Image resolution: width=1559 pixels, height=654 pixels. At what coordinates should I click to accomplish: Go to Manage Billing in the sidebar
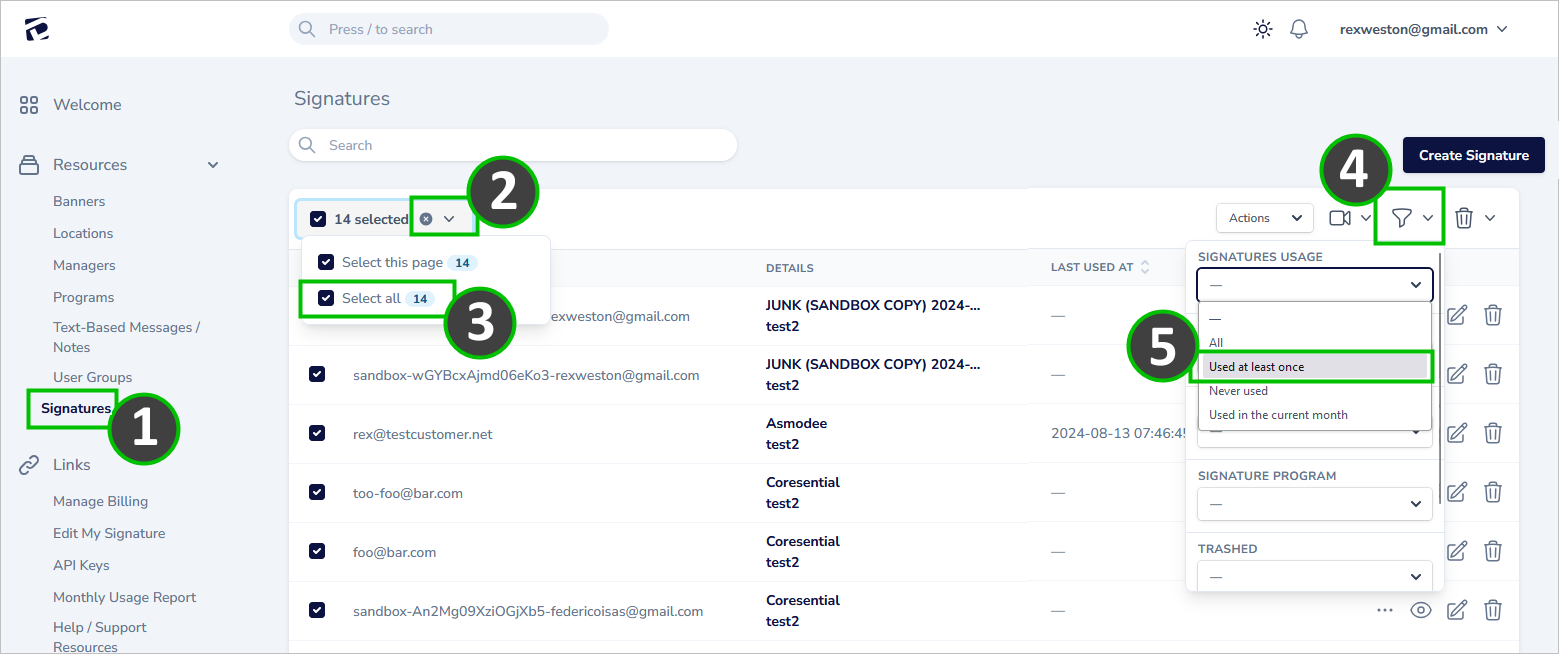point(100,500)
